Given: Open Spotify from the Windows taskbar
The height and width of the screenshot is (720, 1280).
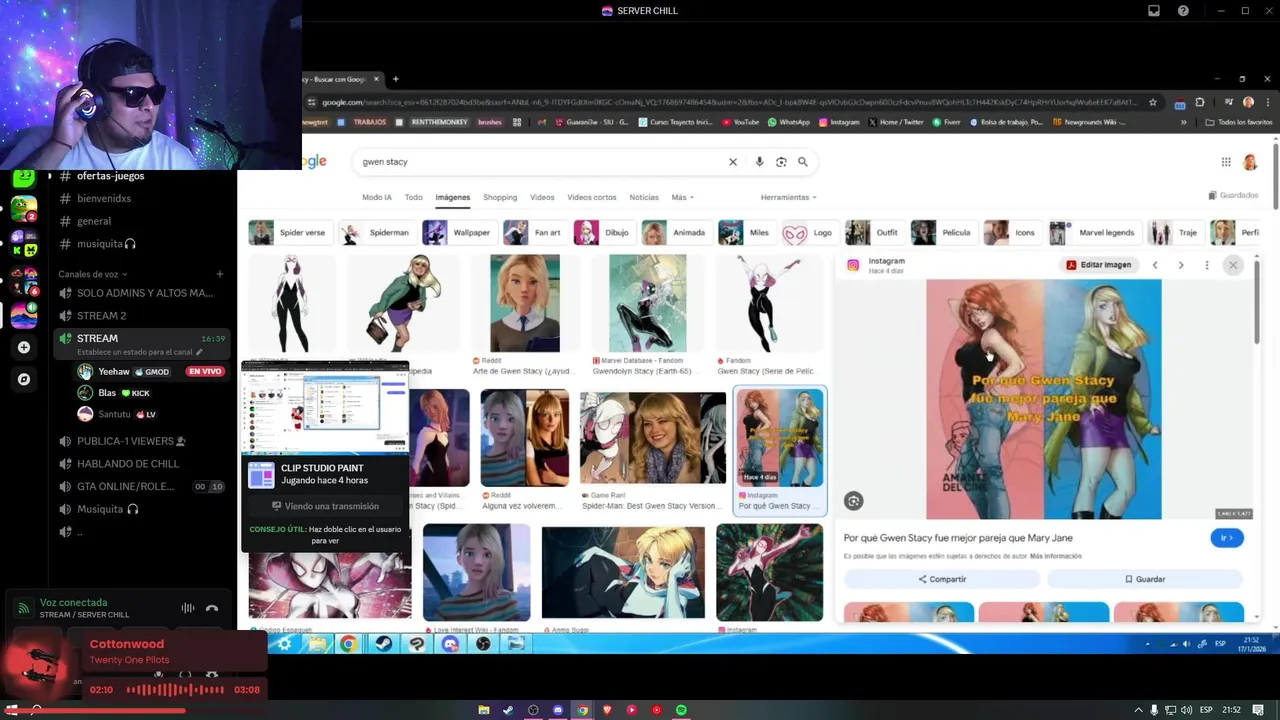Looking at the screenshot, I should pyautogui.click(x=681, y=710).
